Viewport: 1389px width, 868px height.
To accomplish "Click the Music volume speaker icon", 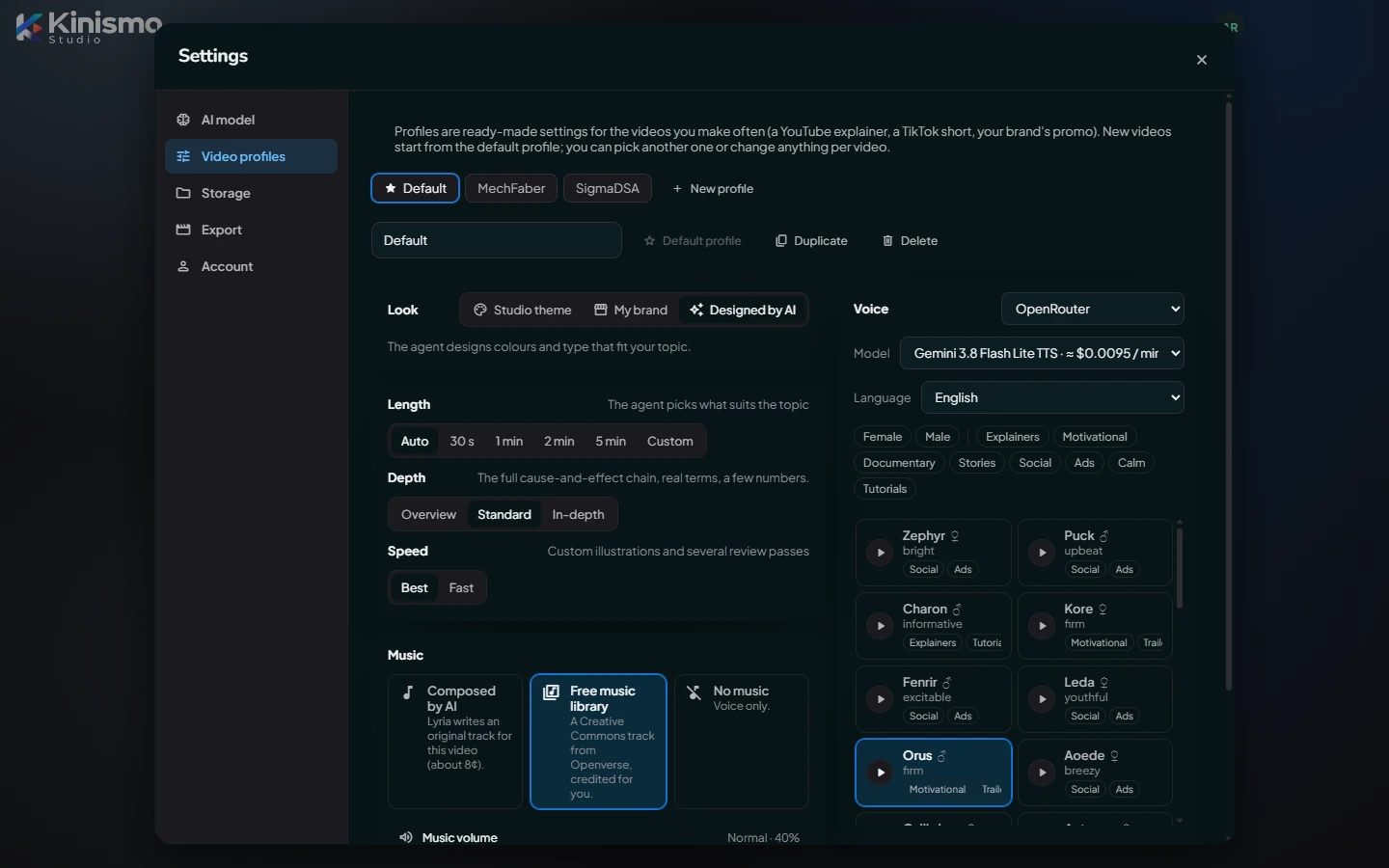I will pyautogui.click(x=406, y=837).
